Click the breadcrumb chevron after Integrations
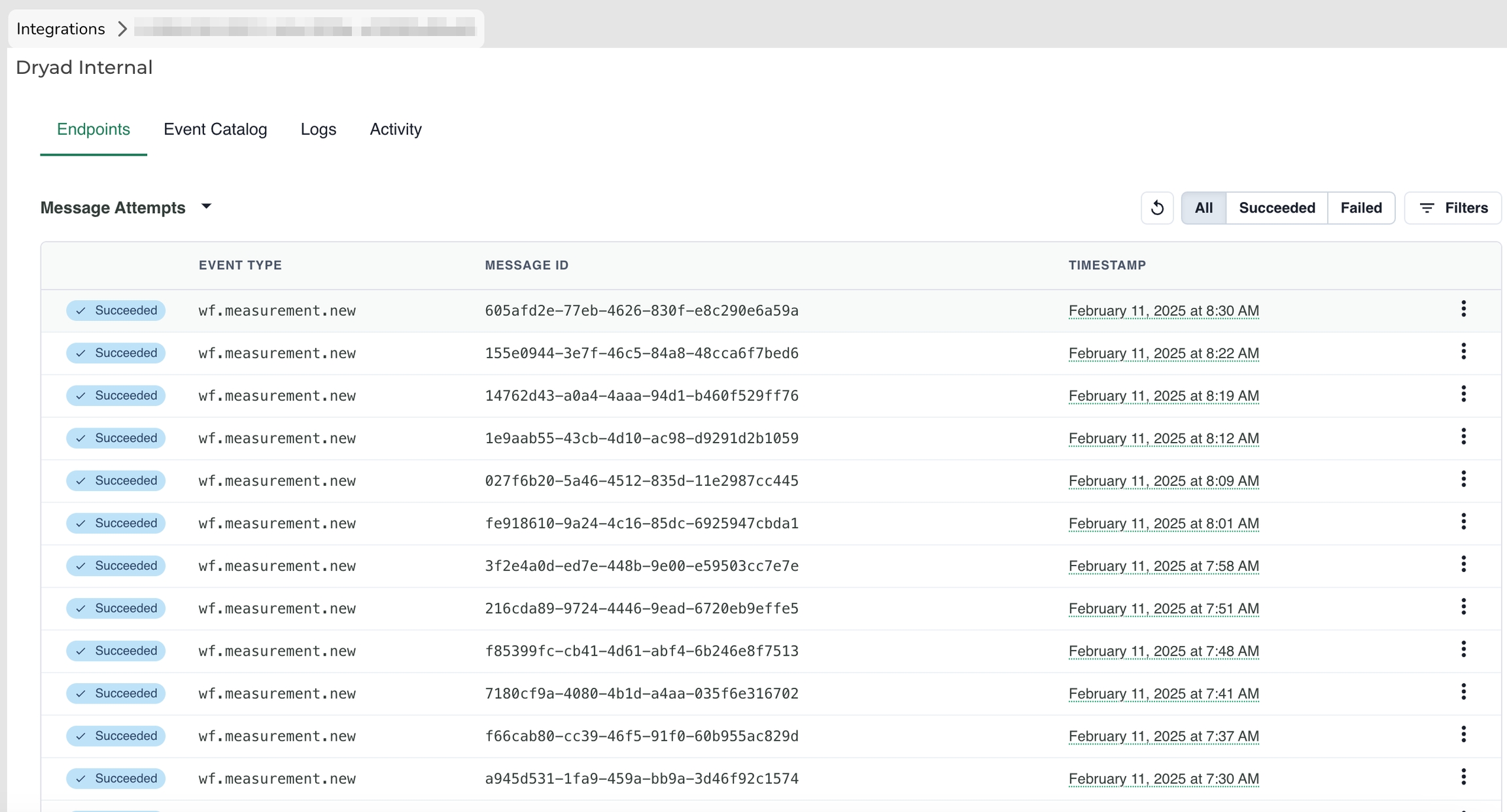 click(122, 29)
